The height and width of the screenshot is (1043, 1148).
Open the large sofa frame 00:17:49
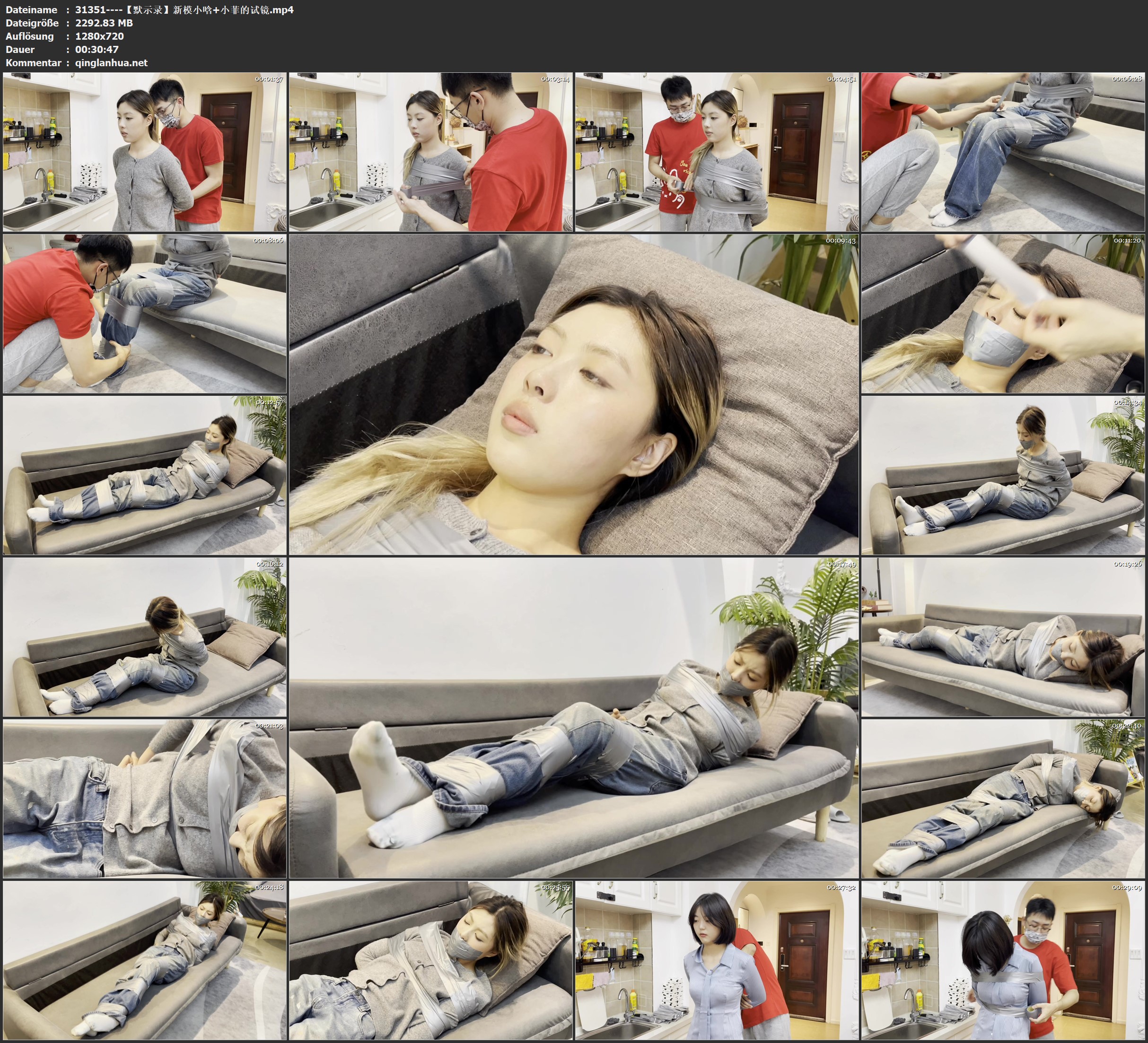(x=573, y=717)
